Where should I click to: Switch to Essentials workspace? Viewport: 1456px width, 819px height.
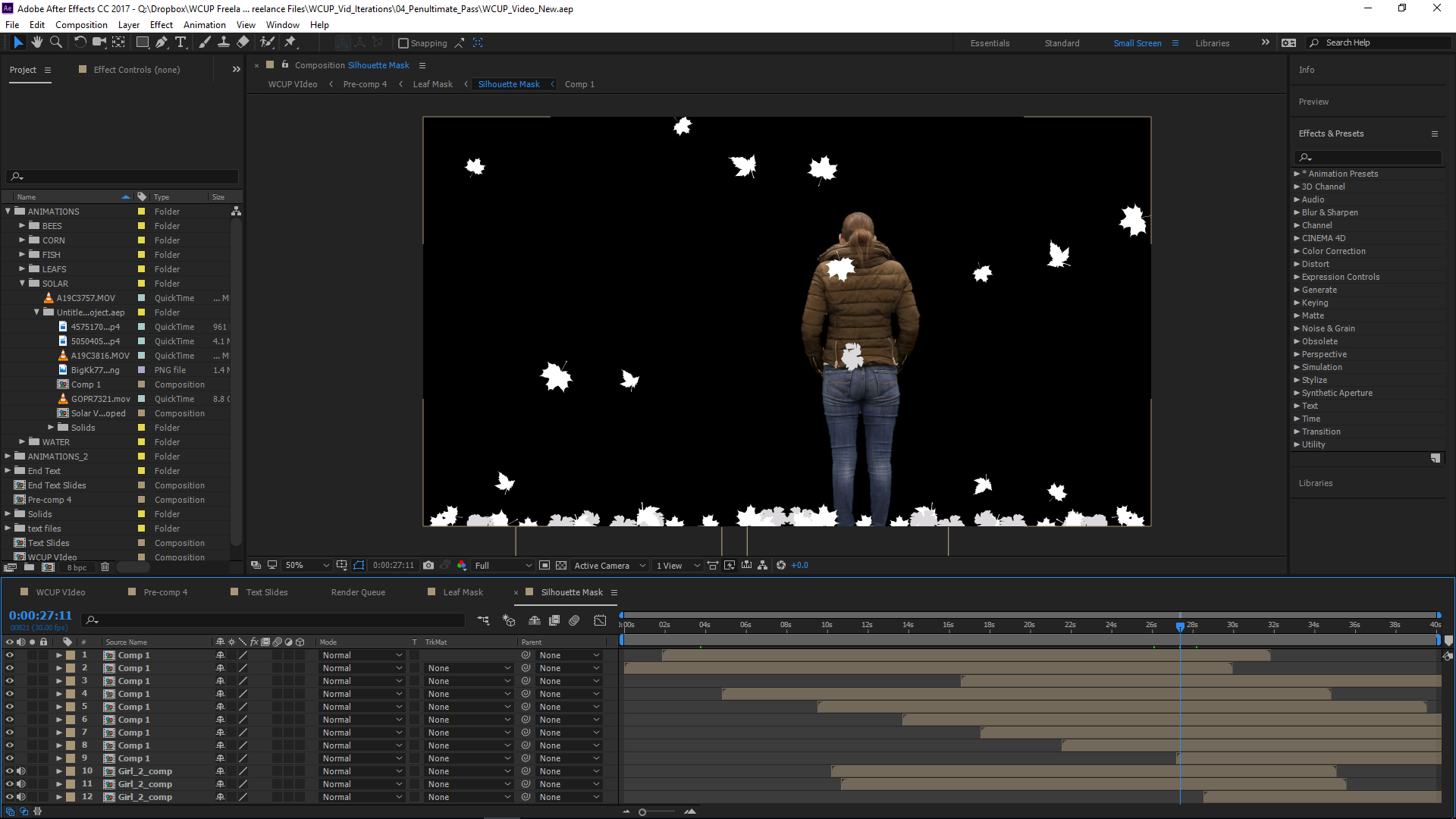point(990,43)
